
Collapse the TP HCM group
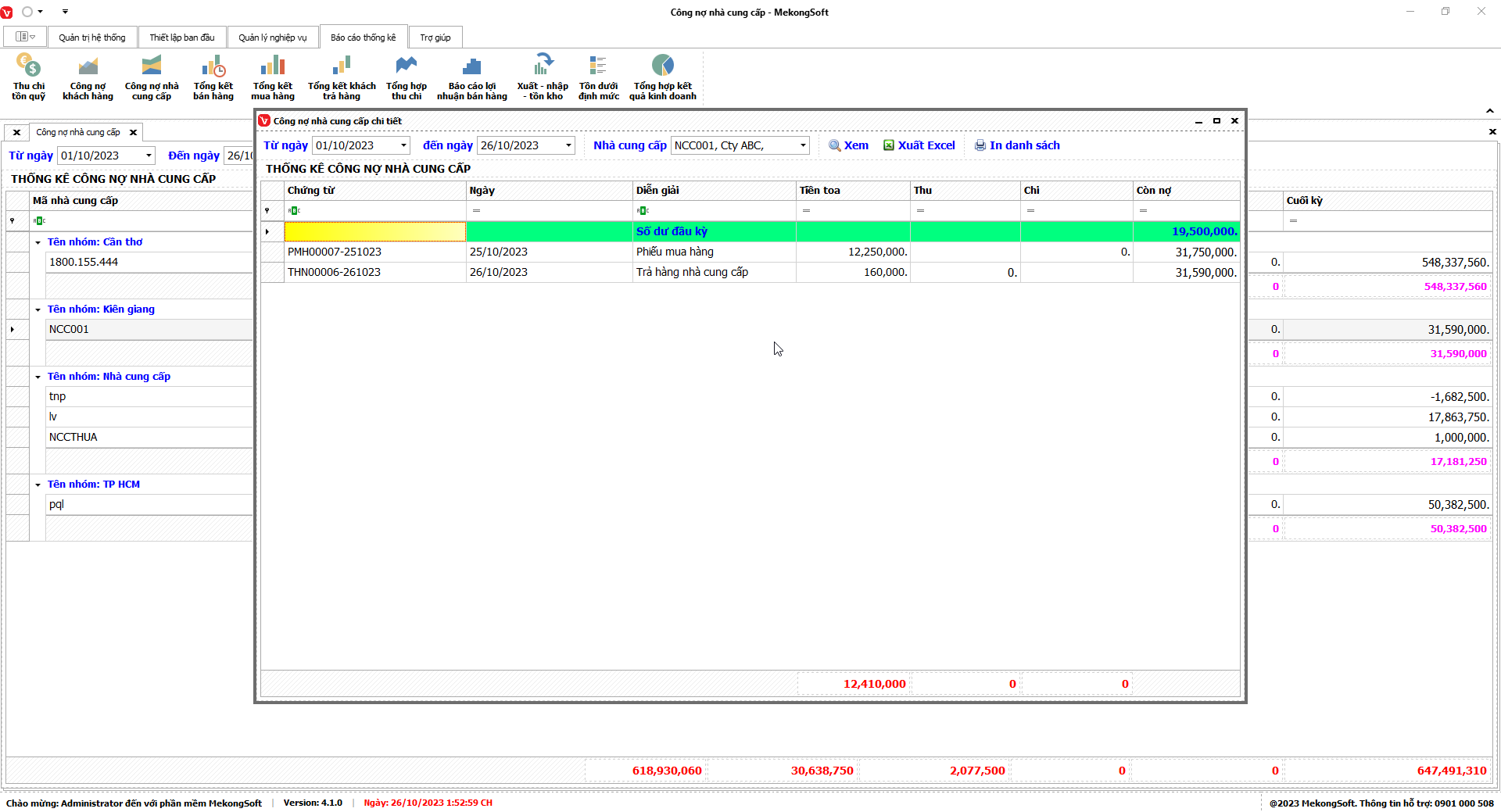(x=38, y=485)
